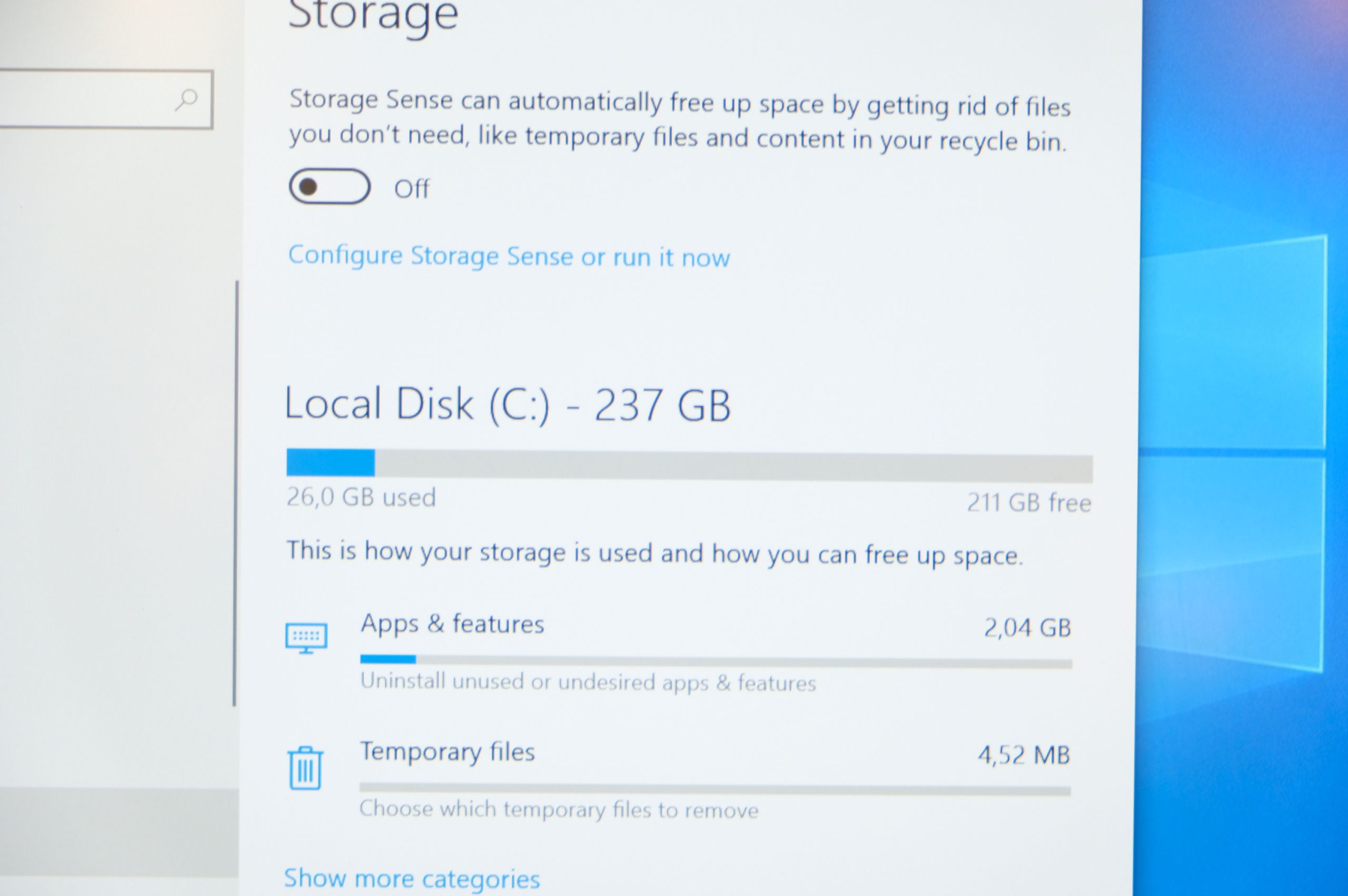Click the 2,04 GB apps size value
The width and height of the screenshot is (1348, 896).
coord(1027,628)
